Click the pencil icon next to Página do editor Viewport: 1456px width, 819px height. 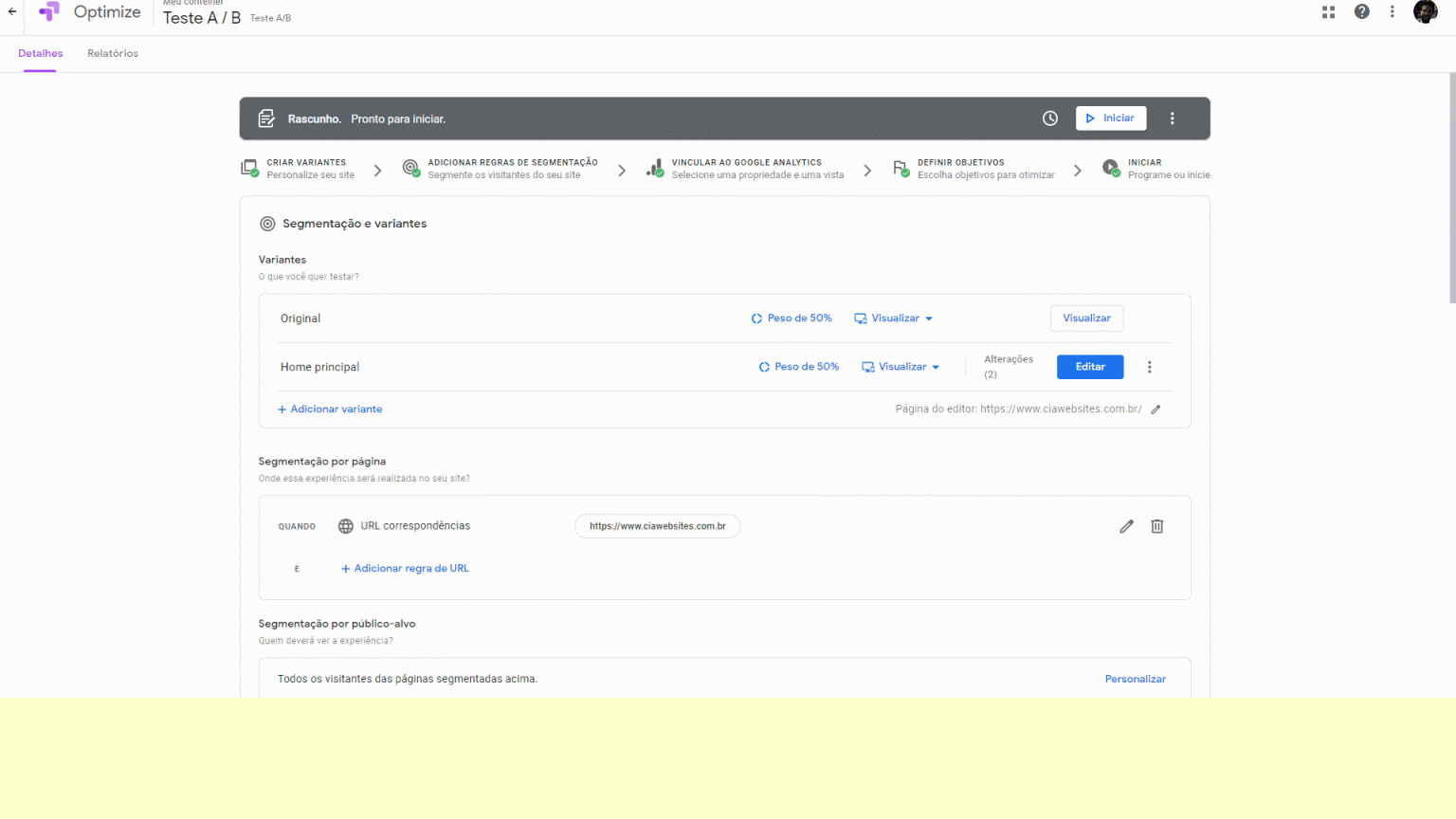tap(1155, 409)
